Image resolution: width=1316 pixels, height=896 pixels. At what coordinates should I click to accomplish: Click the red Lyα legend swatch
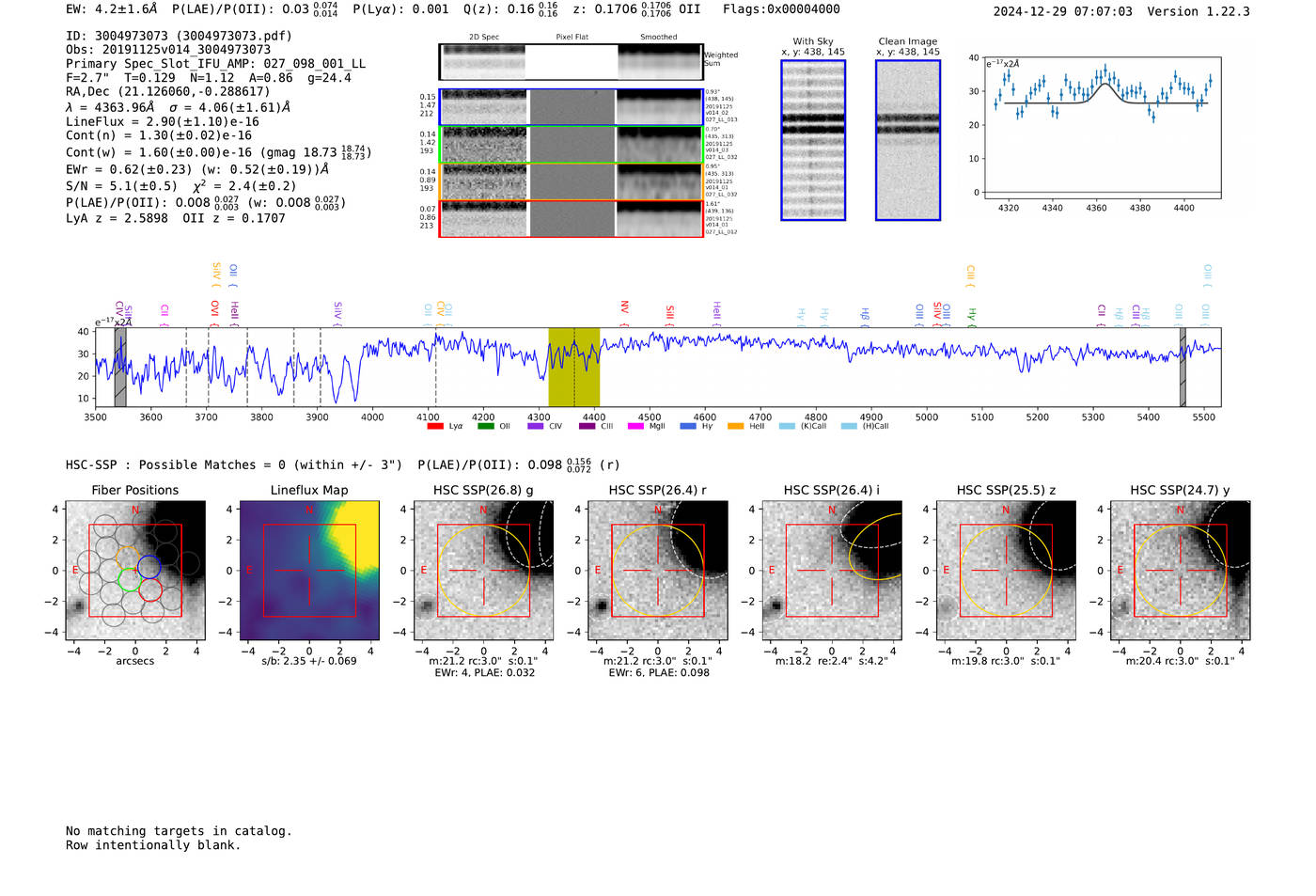tap(435, 426)
